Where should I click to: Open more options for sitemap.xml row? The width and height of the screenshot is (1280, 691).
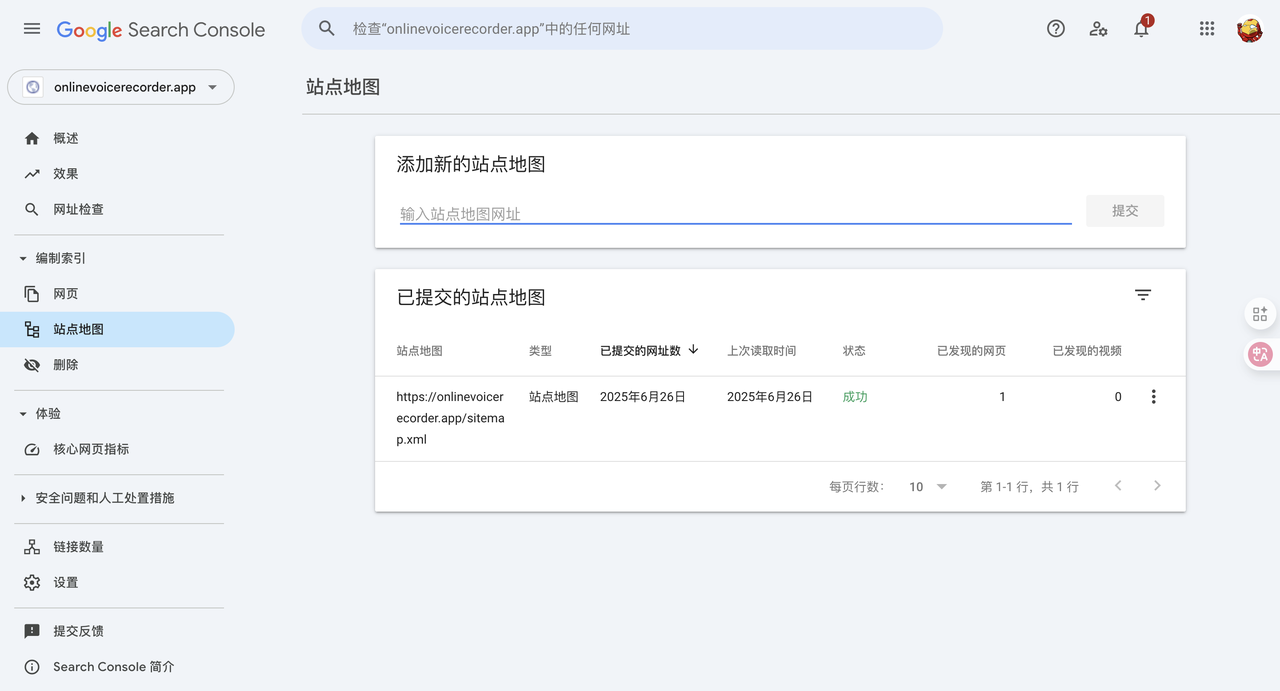(x=1153, y=397)
